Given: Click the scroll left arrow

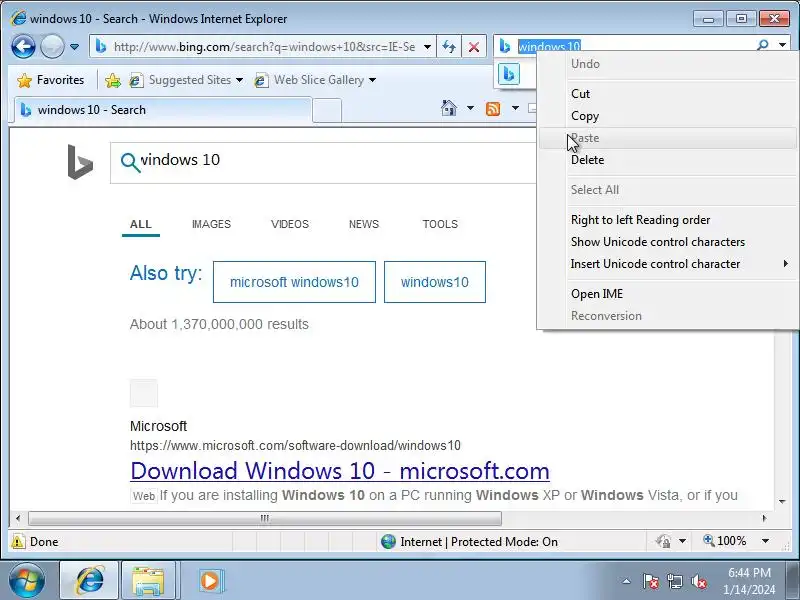Looking at the screenshot, I should (18, 518).
